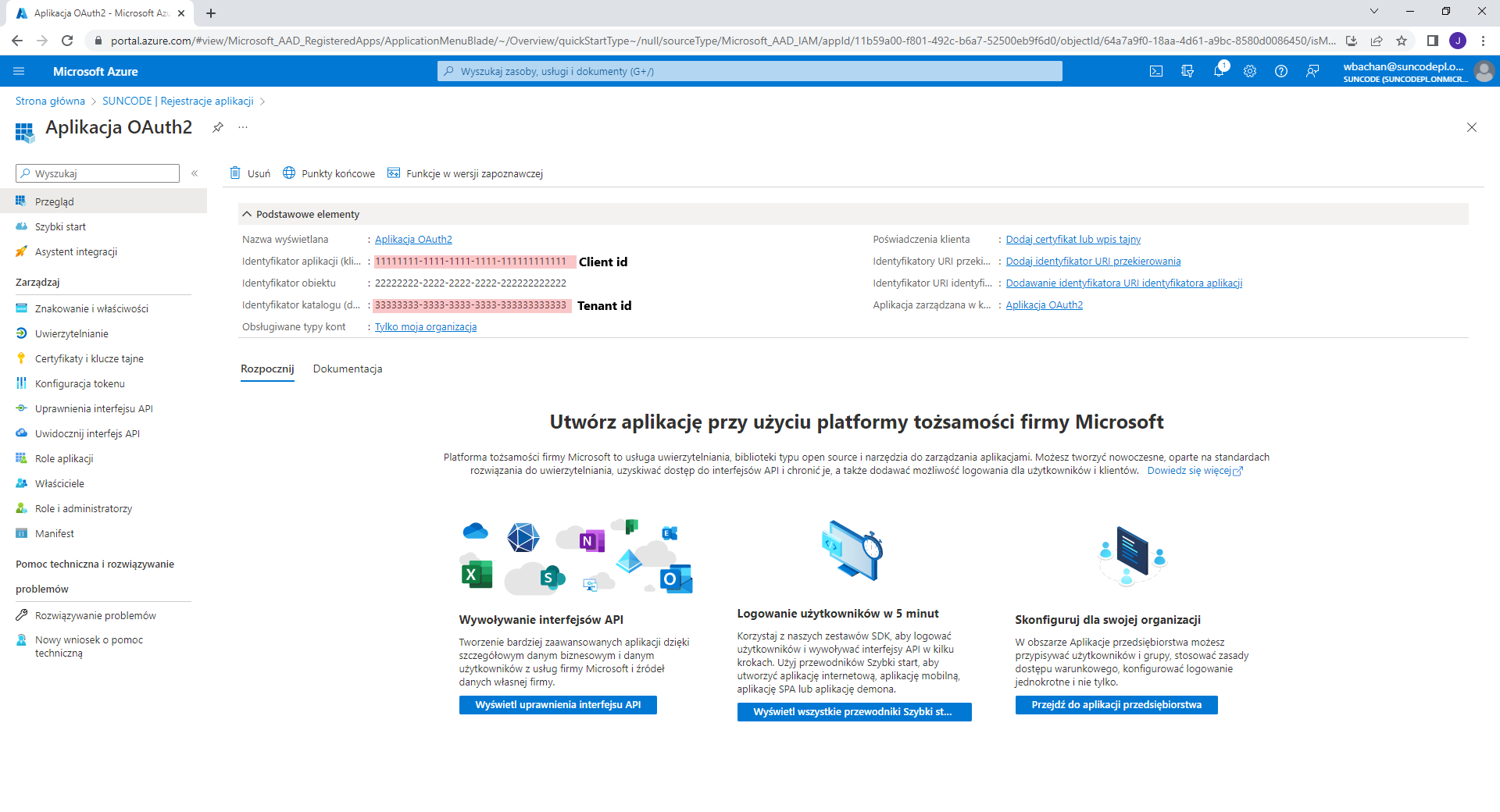Open Cloud Shell from the top bar
The image size is (1500, 812).
1156,71
